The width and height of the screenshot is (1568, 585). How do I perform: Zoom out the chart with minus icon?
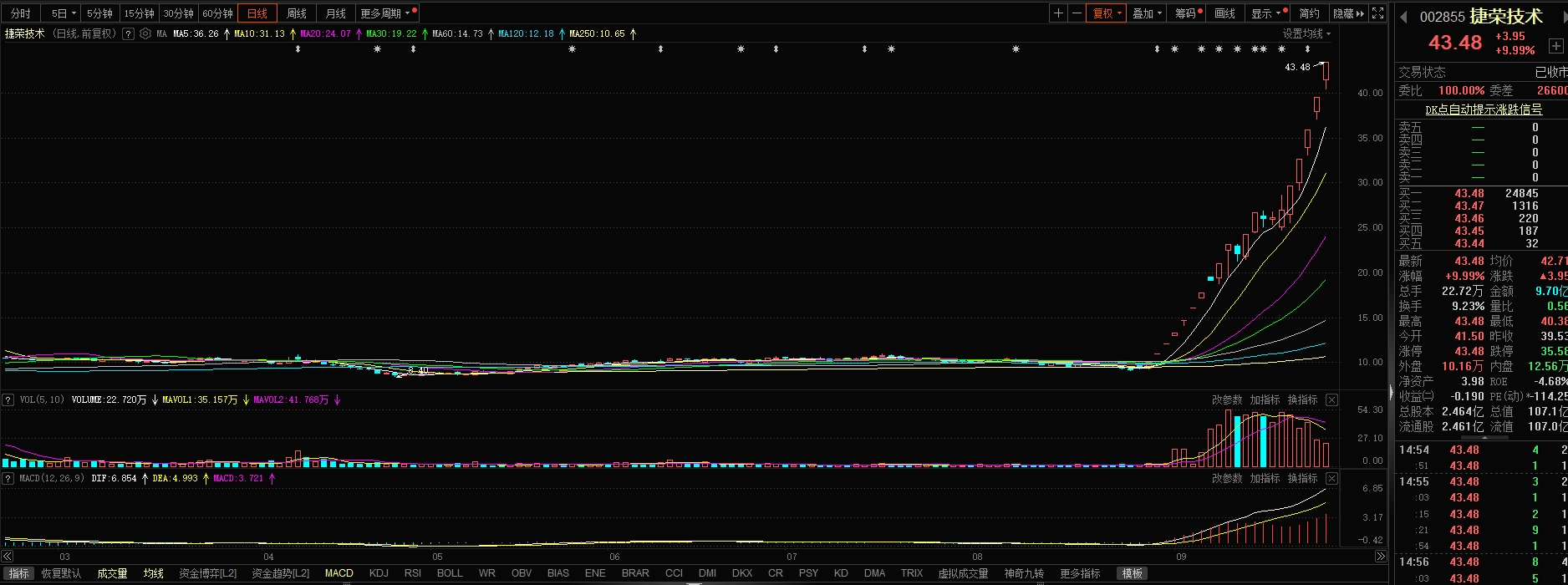pos(1077,13)
